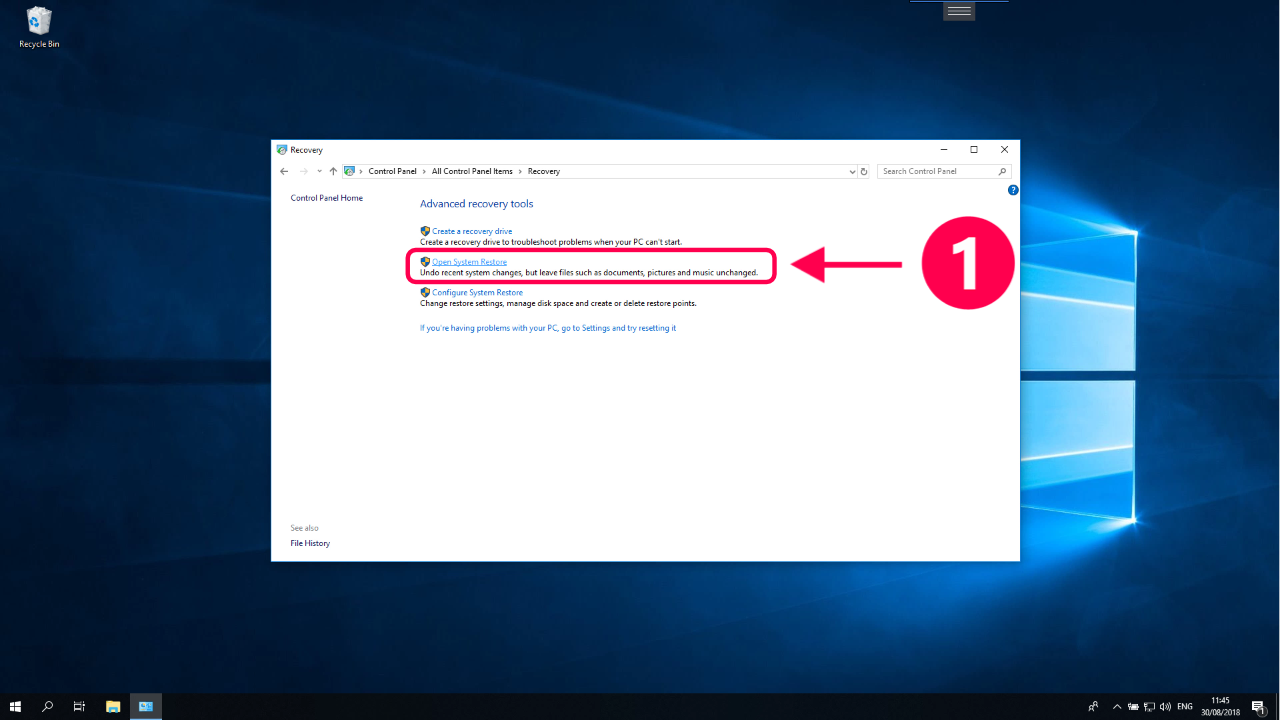The image size is (1280, 720).
Task: Click Configure System Restore link
Action: (x=477, y=292)
